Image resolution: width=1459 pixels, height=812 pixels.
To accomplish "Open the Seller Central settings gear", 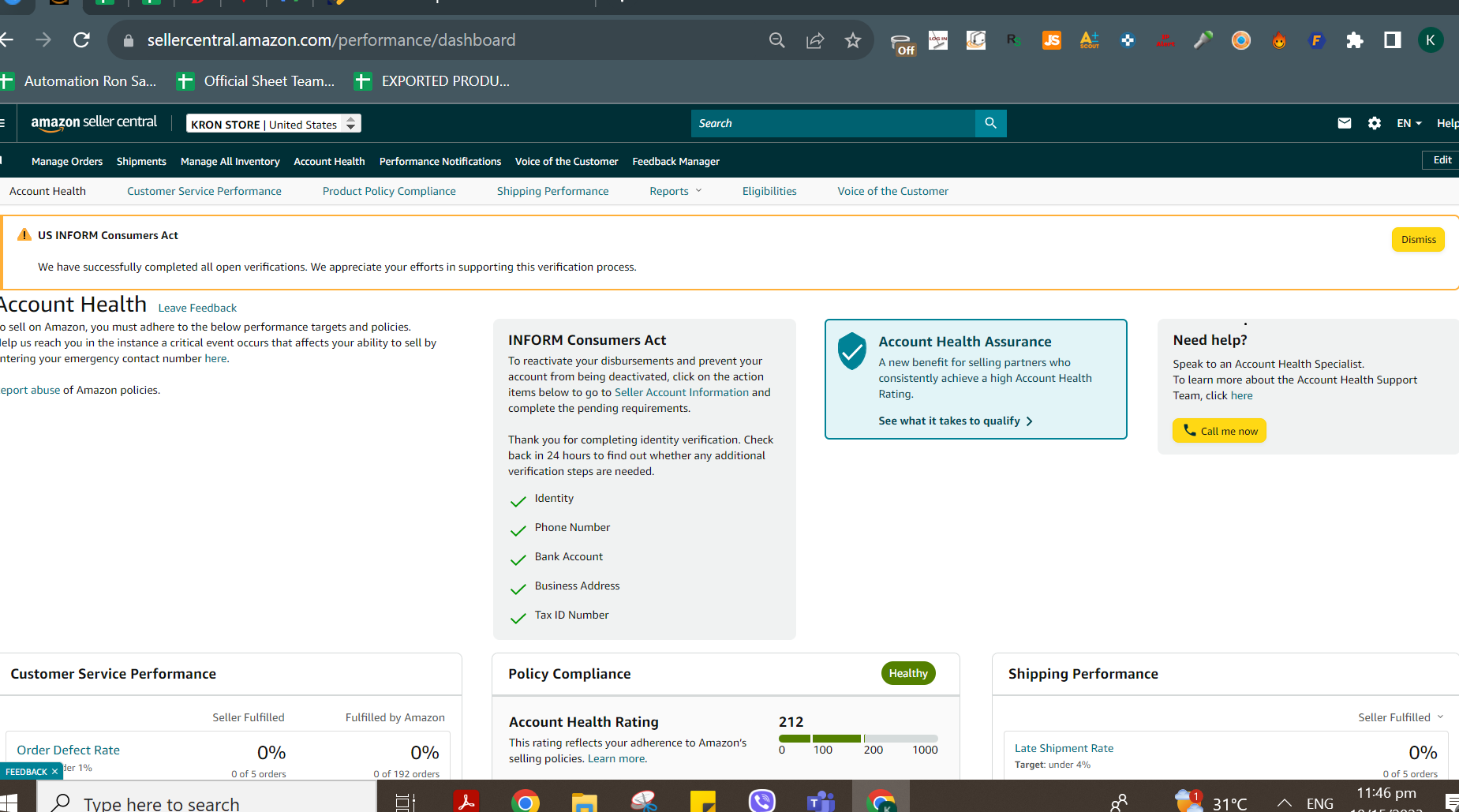I will tap(1375, 123).
